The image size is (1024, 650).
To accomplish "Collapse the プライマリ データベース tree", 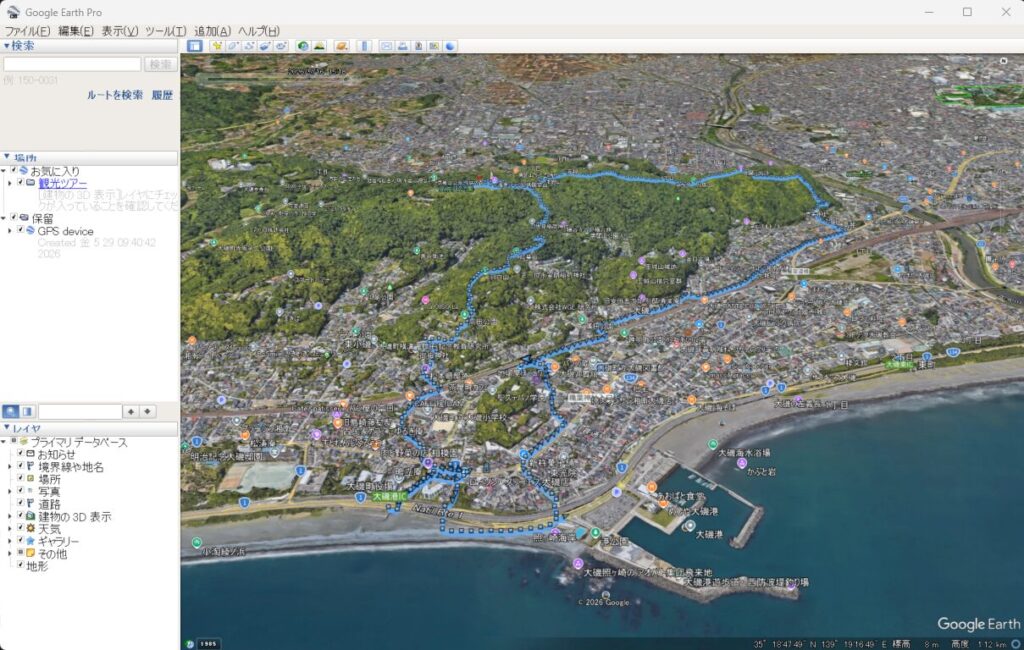I will (4, 442).
